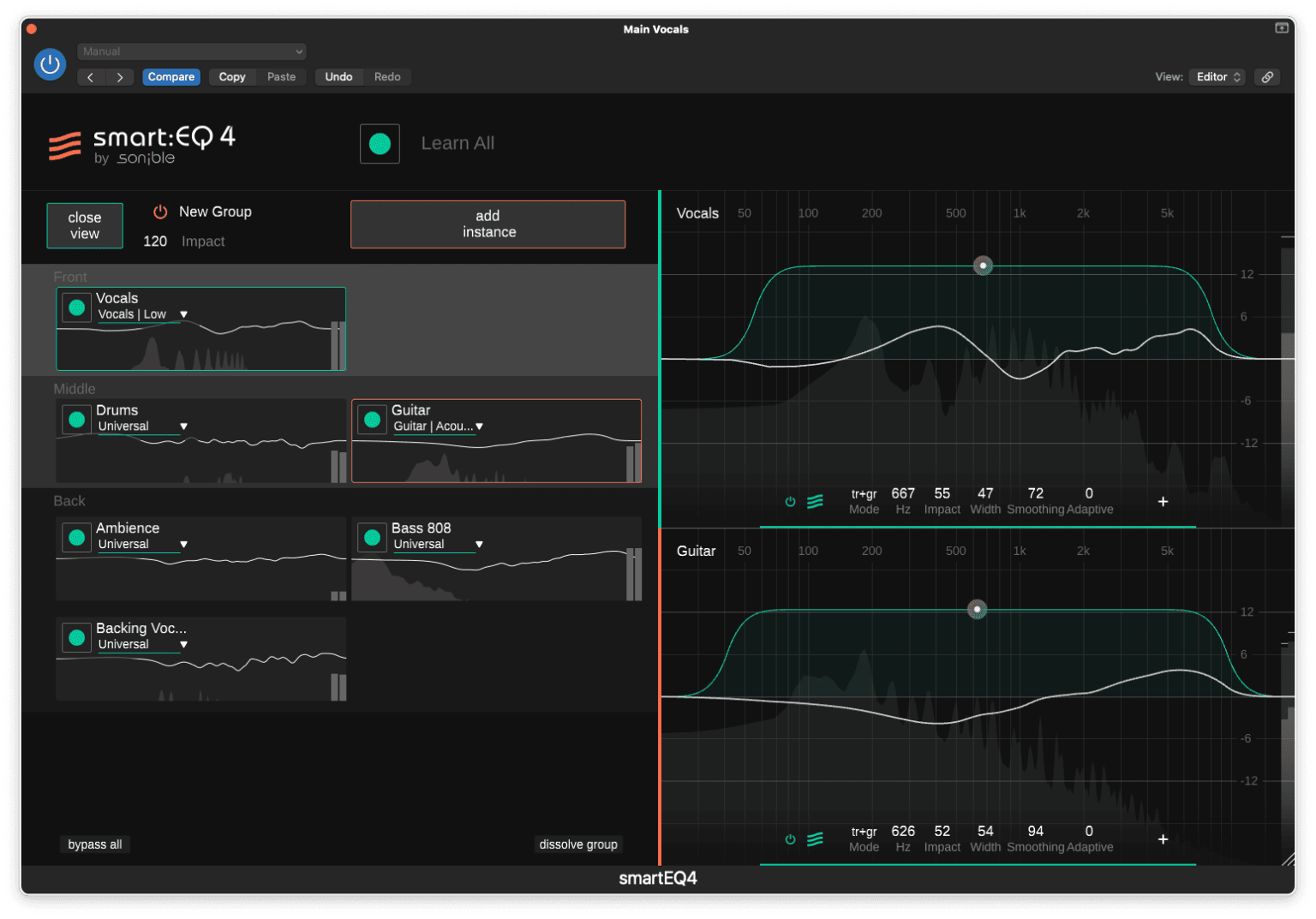This screenshot has height=919, width=1316.
Task: Click dissolve group at the bottom
Action: click(577, 844)
